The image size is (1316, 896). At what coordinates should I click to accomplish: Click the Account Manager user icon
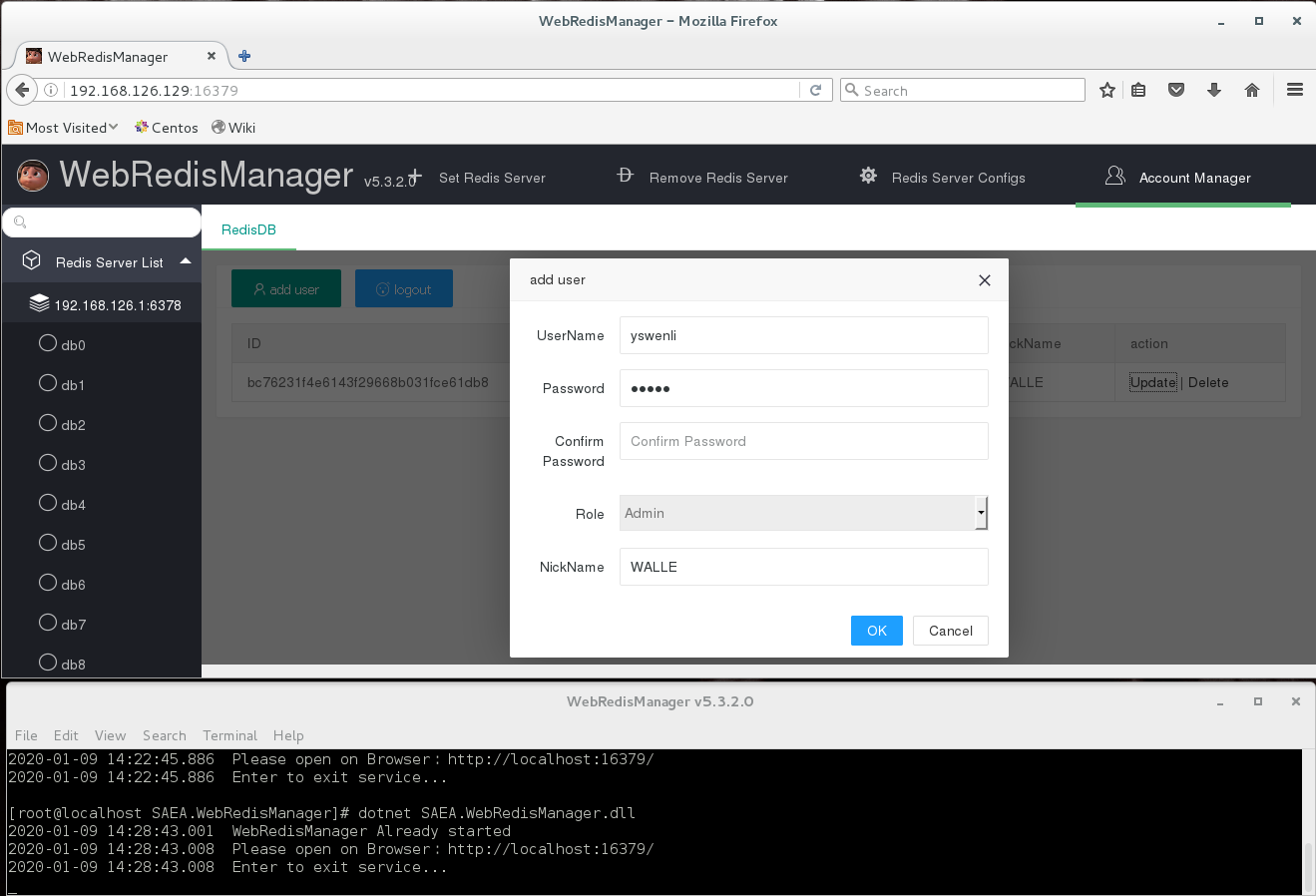(1115, 176)
